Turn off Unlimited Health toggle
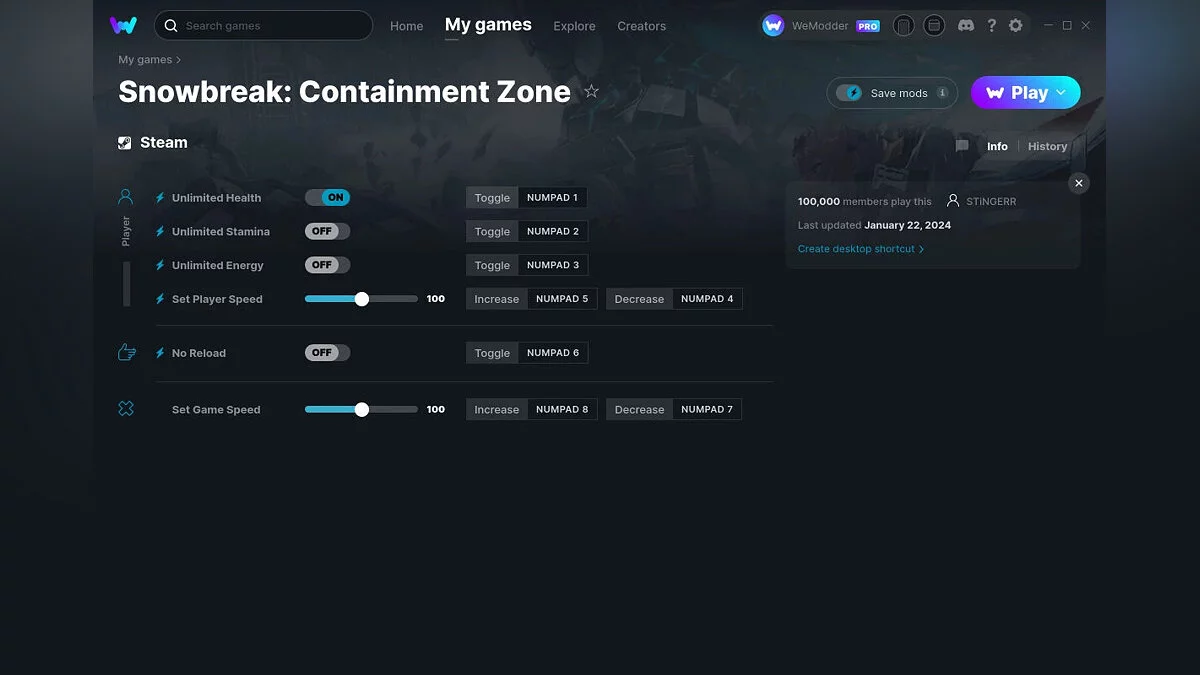Viewport: 1200px width, 675px height. pyautogui.click(x=328, y=197)
